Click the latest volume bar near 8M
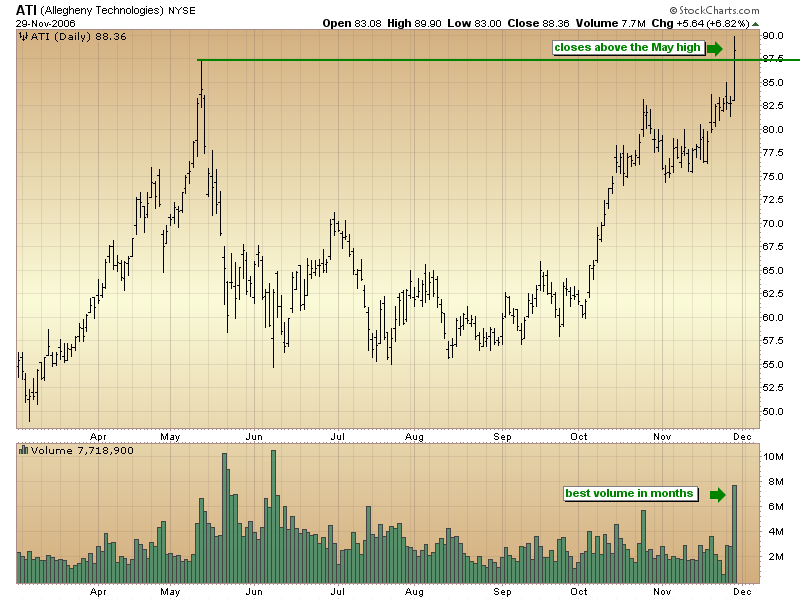The width and height of the screenshot is (800, 600). (x=735, y=534)
